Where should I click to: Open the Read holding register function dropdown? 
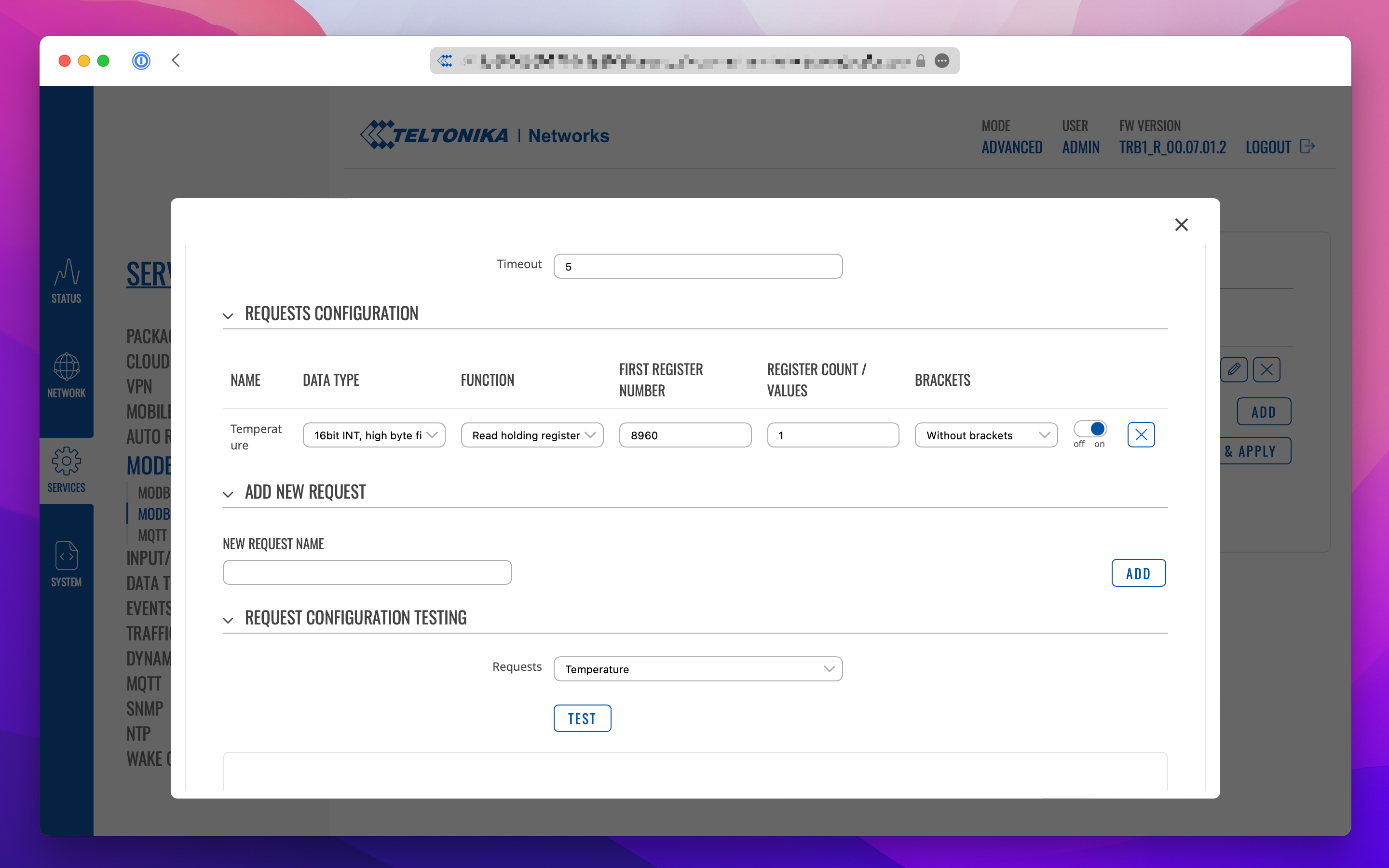[x=531, y=435]
